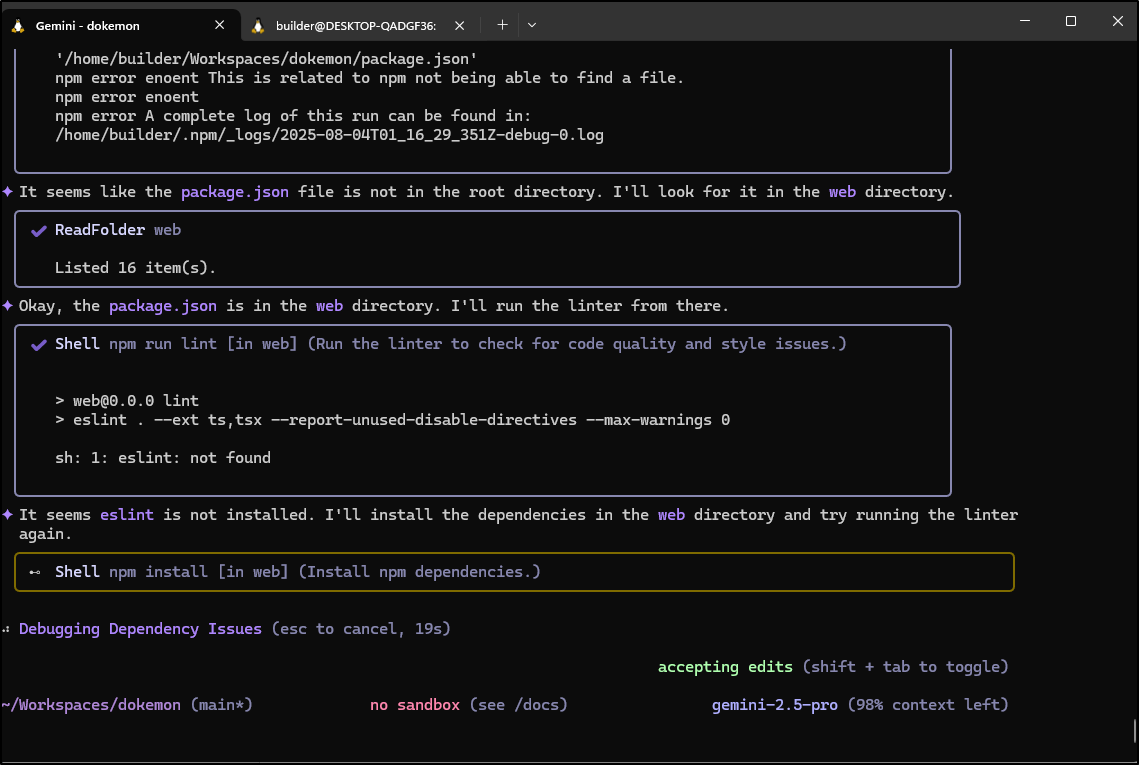Viewport: 1139px width, 765px height.
Task: Click the 'npm error enoent This is related' line
Action: coord(370,78)
